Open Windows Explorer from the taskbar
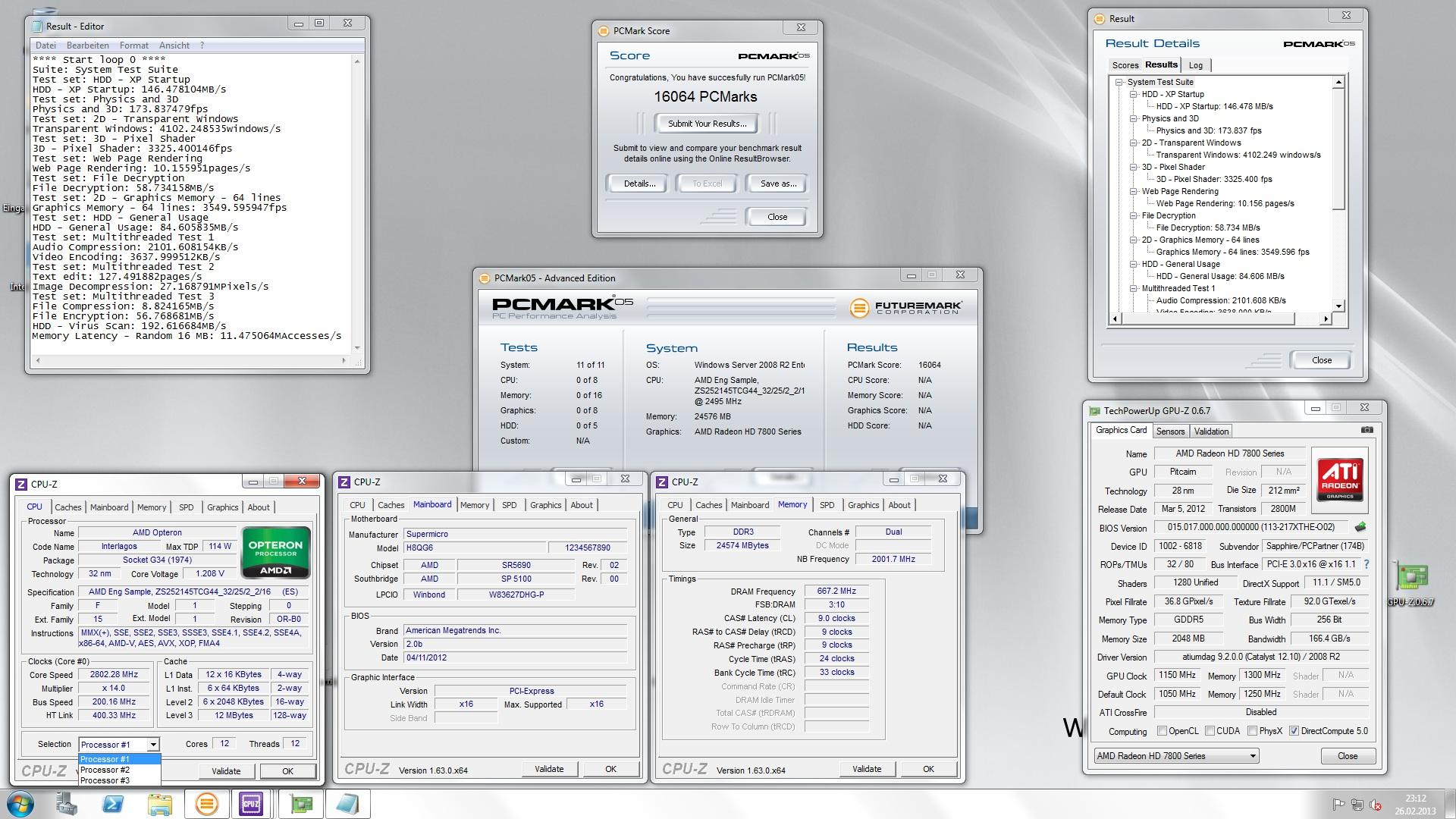 (159, 804)
